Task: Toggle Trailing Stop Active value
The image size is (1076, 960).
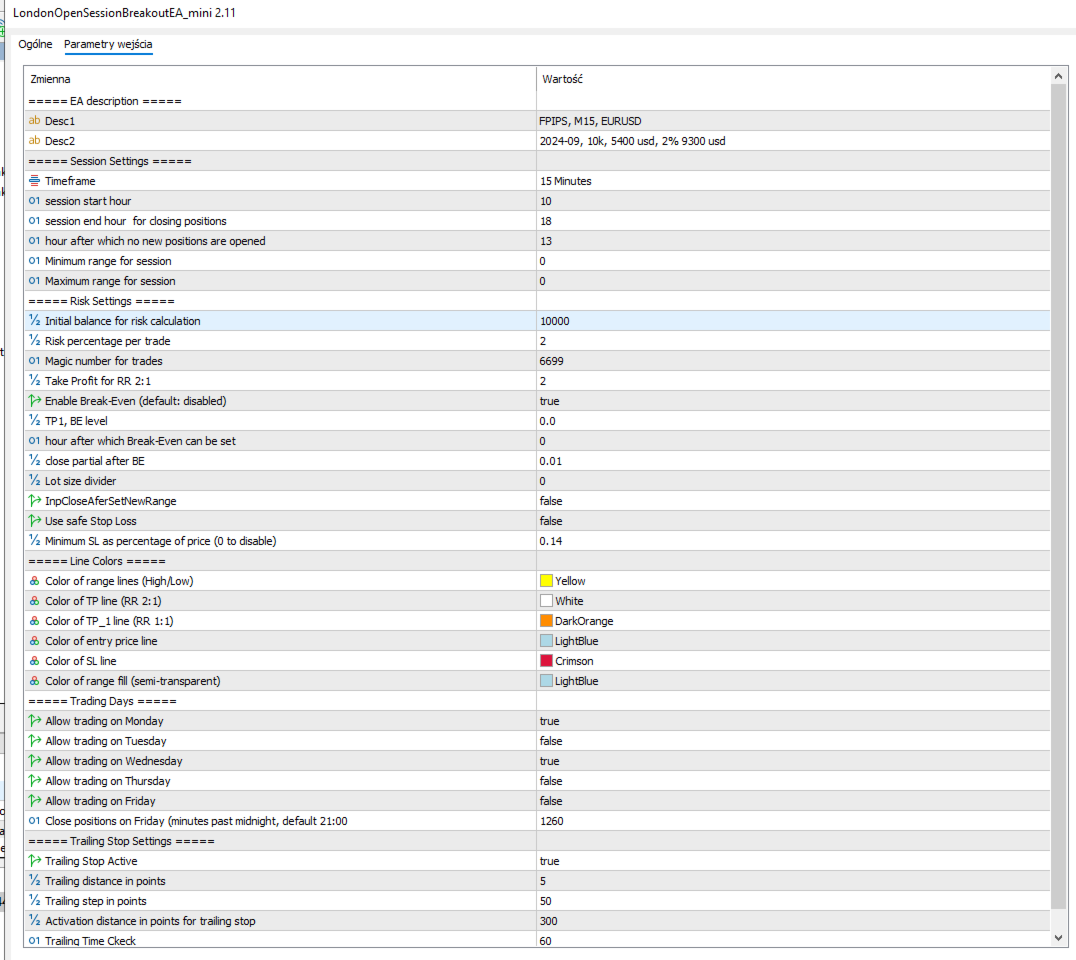Action: [x=549, y=861]
